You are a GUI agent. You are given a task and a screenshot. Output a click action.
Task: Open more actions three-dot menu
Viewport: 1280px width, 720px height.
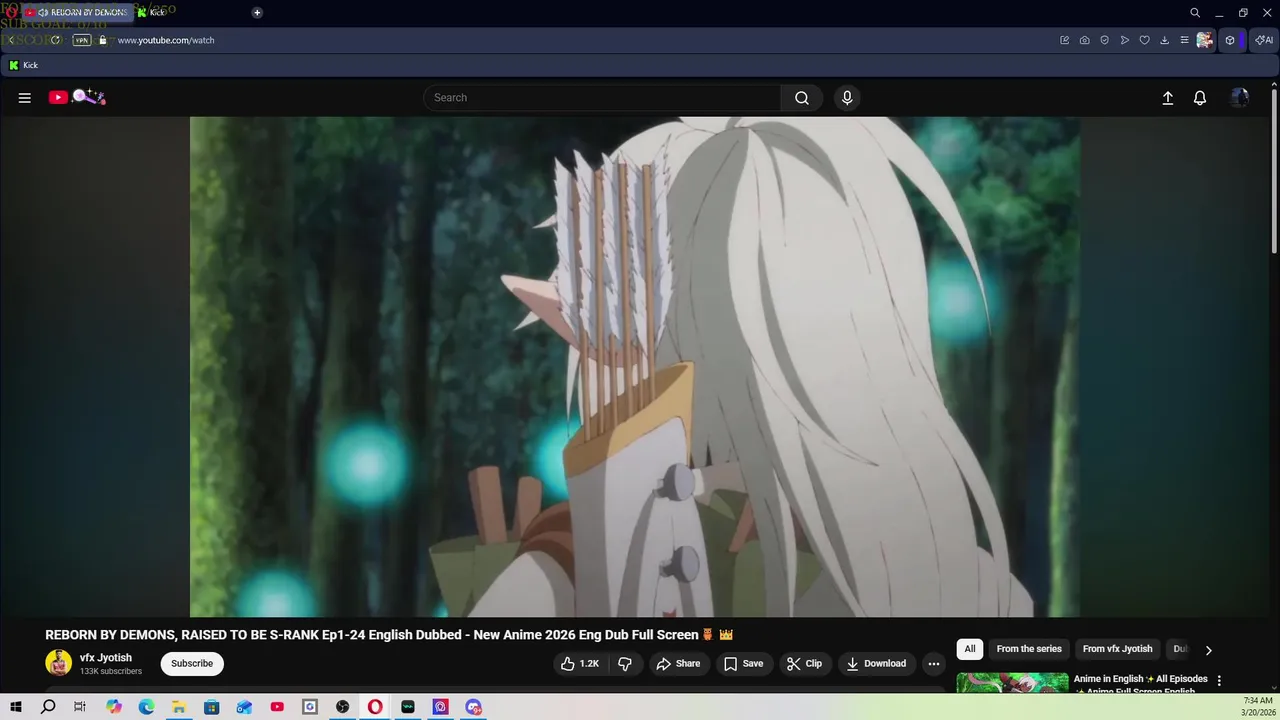933,664
